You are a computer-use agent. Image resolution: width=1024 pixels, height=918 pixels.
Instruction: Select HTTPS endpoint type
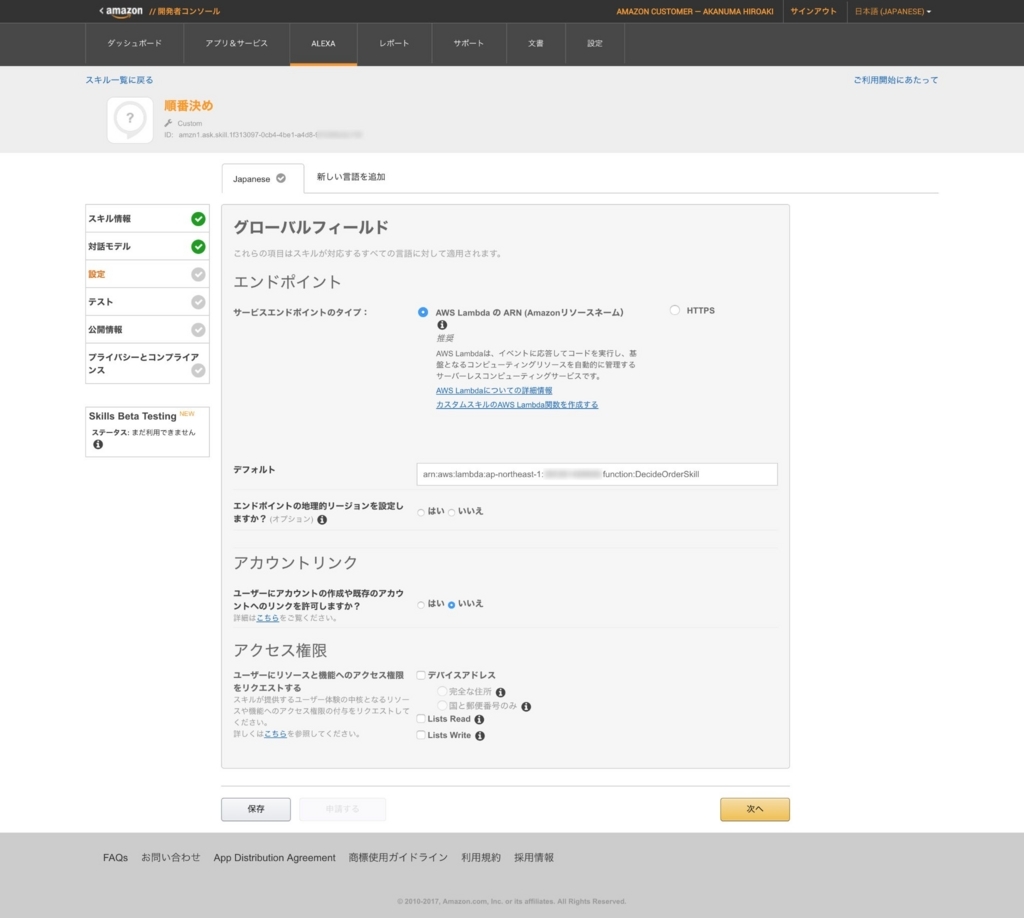coord(675,310)
